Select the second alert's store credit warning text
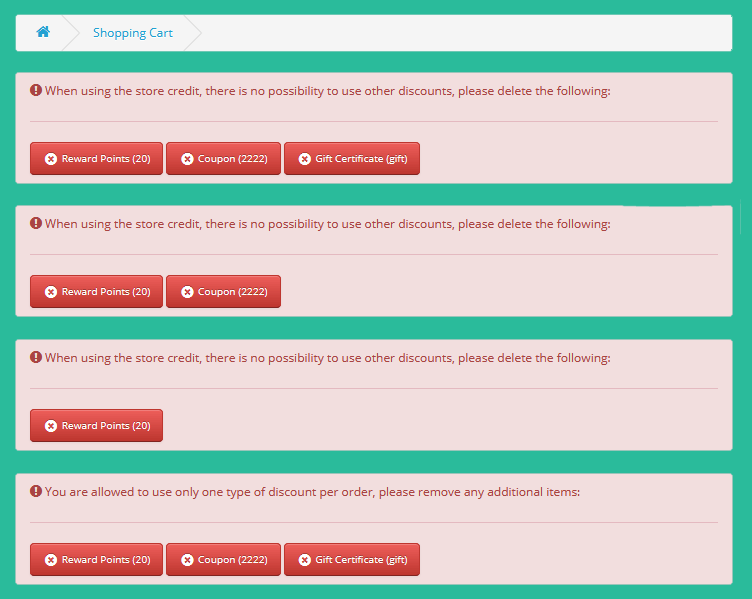The image size is (752, 599). pyautogui.click(x=328, y=224)
